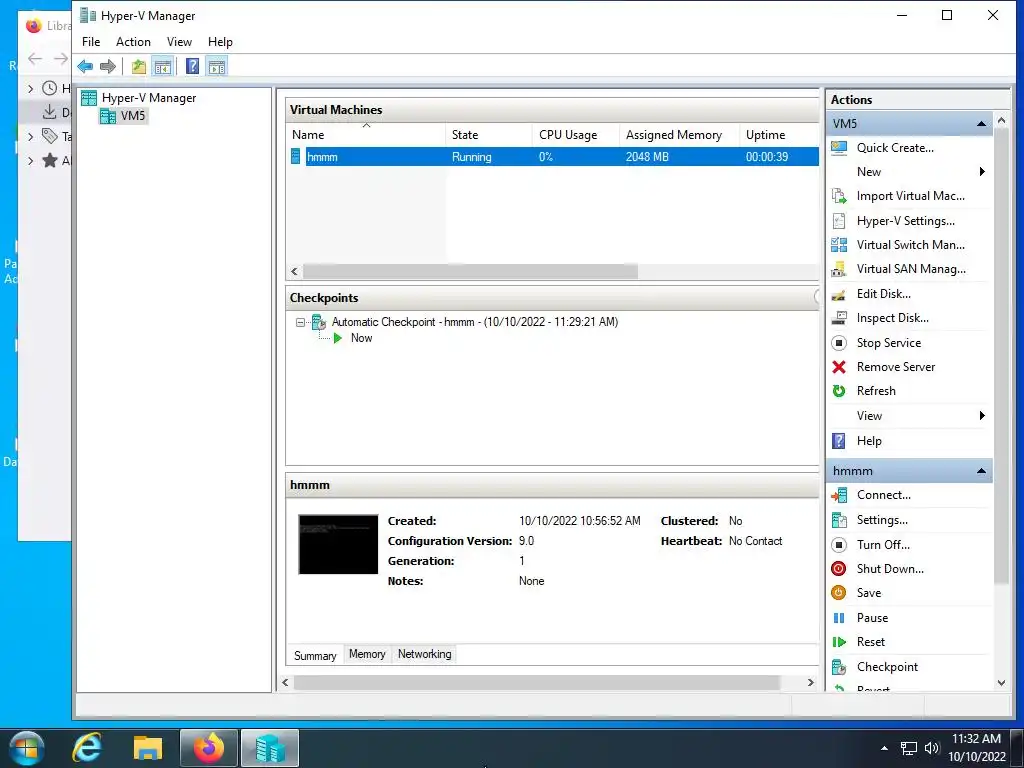
Task: Collapse the VM5 actions section
Action: point(981,124)
